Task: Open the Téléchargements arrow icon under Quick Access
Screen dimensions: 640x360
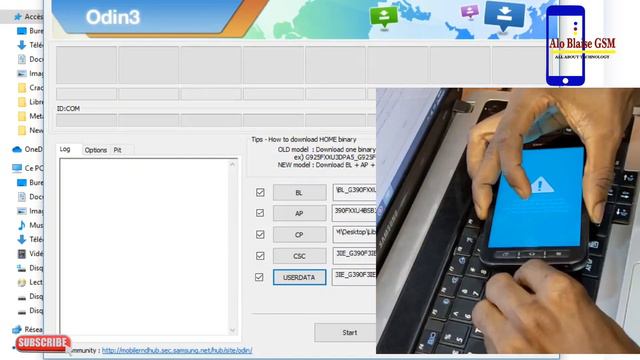Action: (x=22, y=45)
